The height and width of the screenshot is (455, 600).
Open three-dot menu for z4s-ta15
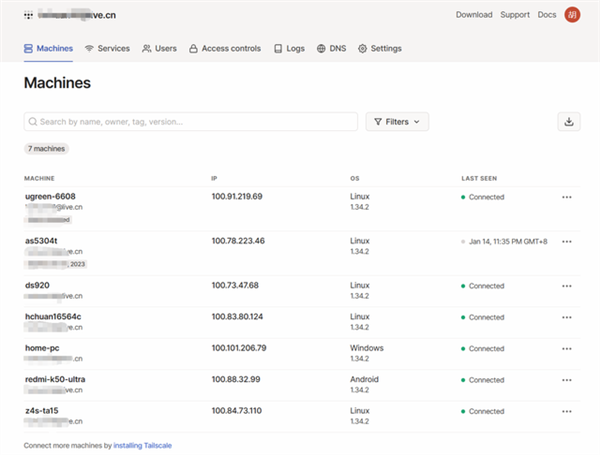point(567,411)
